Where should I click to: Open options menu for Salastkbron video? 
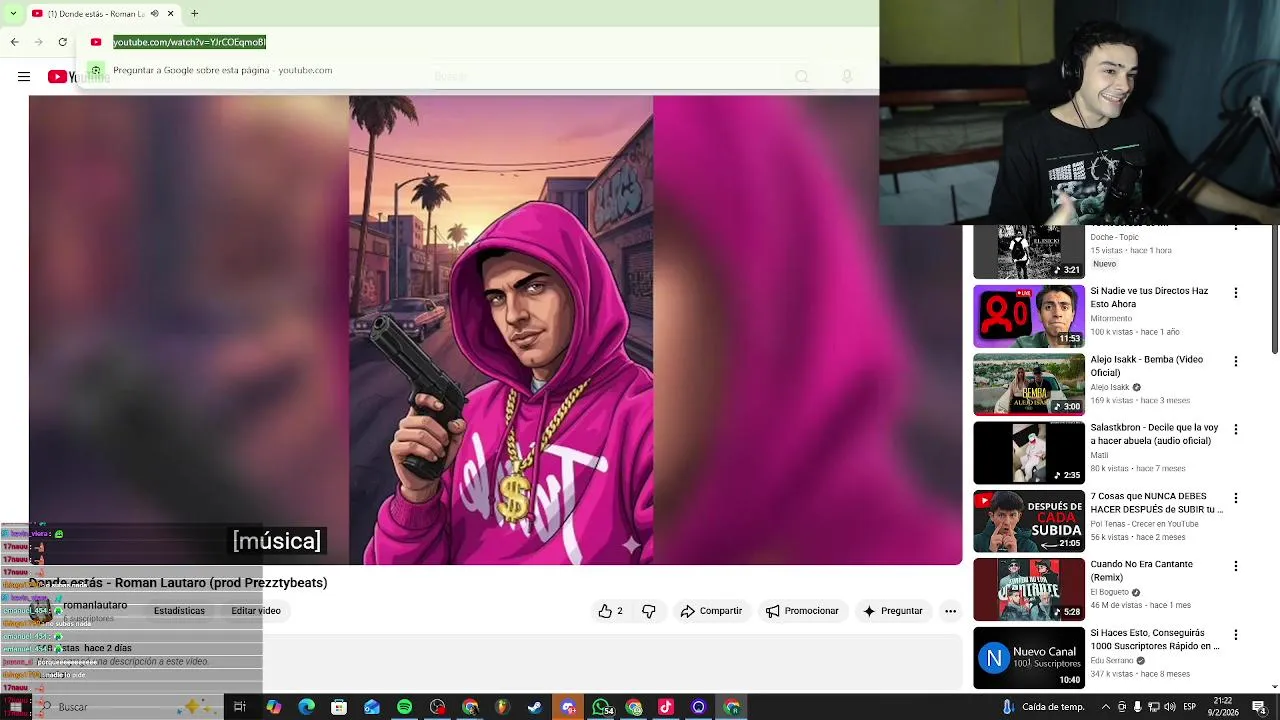click(1236, 429)
